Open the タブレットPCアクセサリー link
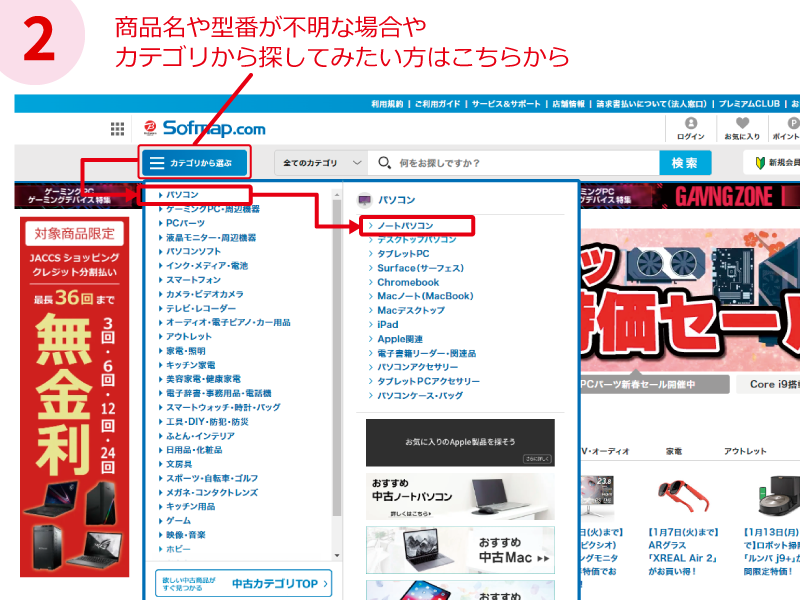Image resolution: width=800 pixels, height=600 pixels. click(429, 381)
